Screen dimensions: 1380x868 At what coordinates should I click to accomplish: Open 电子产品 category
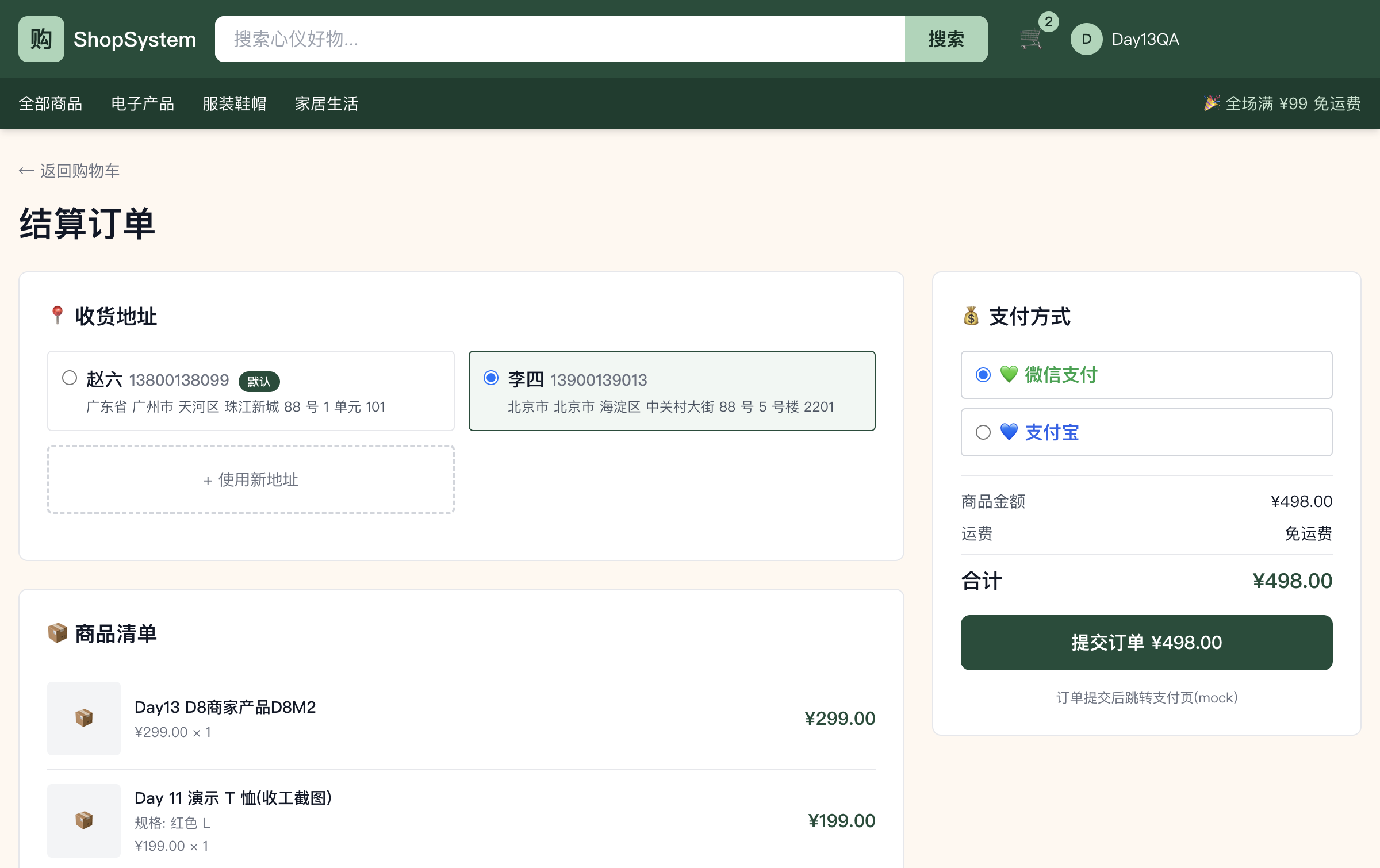pyautogui.click(x=143, y=103)
